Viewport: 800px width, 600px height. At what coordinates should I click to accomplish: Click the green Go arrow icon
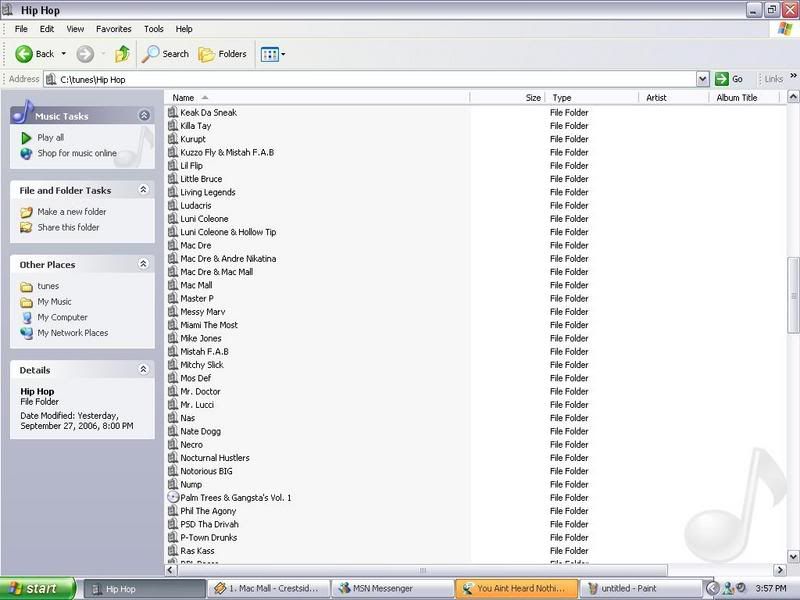(x=721, y=79)
